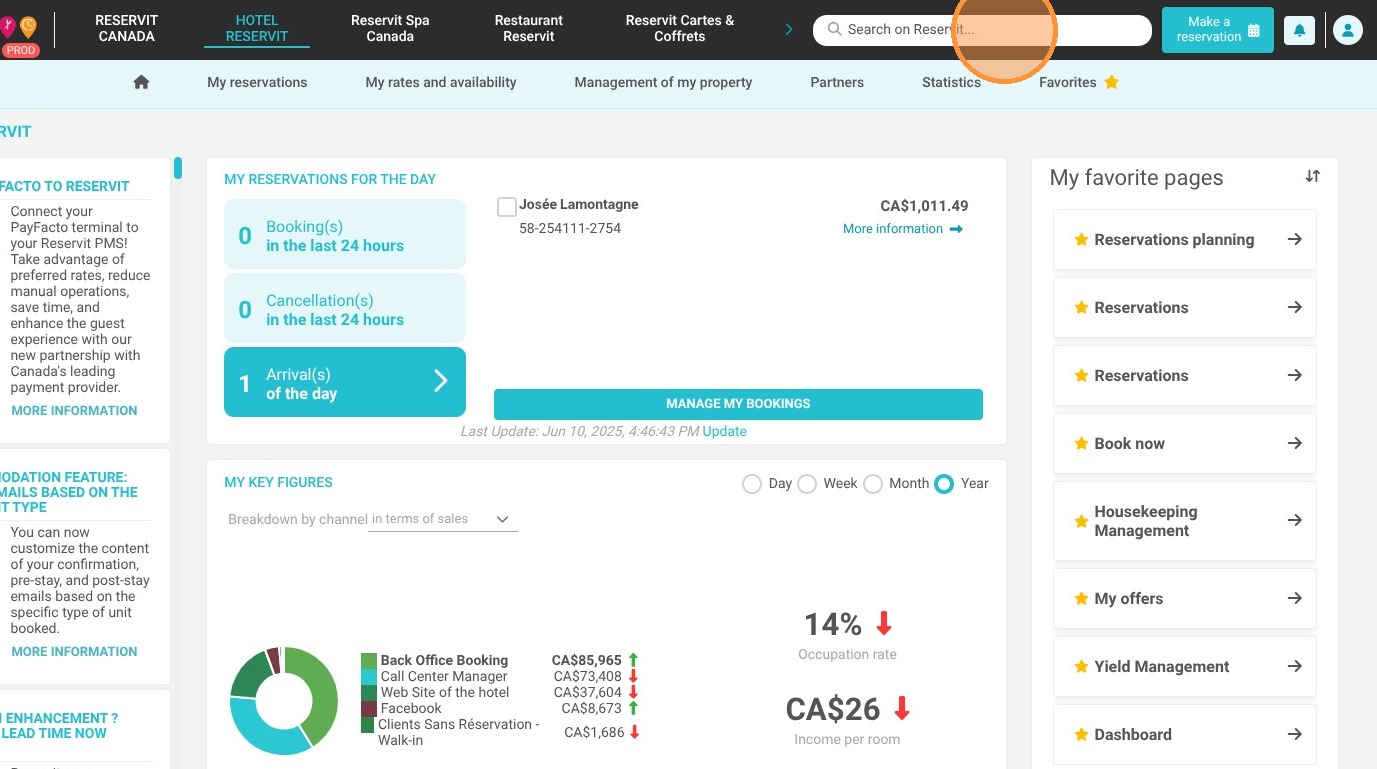The height and width of the screenshot is (769, 1377).
Task: Open the Partners menu
Action: pos(837,82)
